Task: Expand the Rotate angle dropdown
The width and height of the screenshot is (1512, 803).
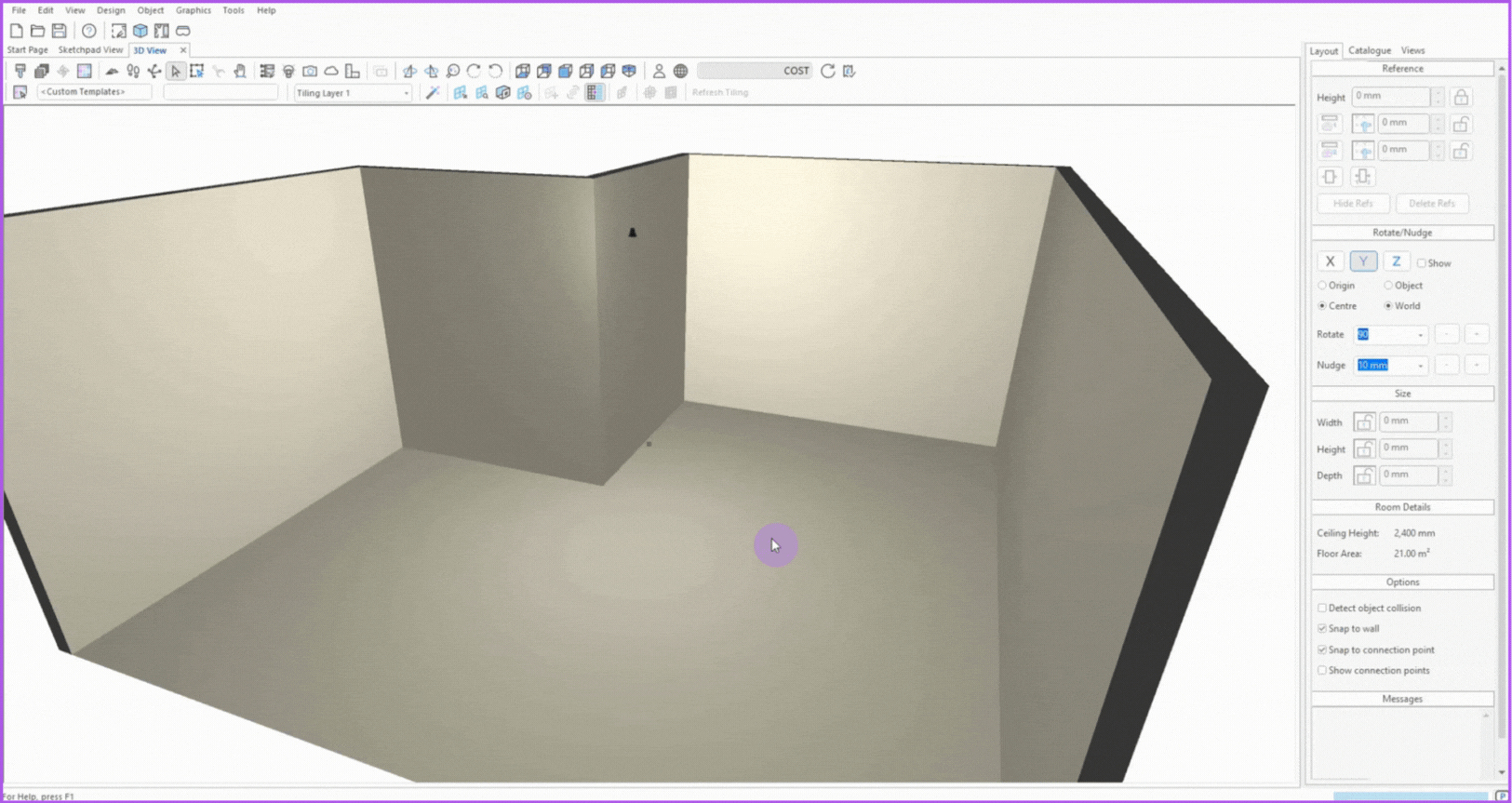Action: pyautogui.click(x=1420, y=335)
